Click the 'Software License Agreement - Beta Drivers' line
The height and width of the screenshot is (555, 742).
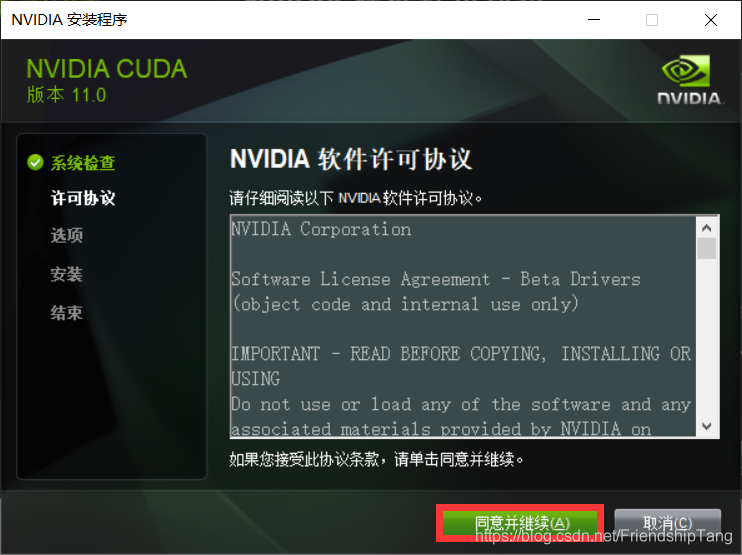(435, 279)
